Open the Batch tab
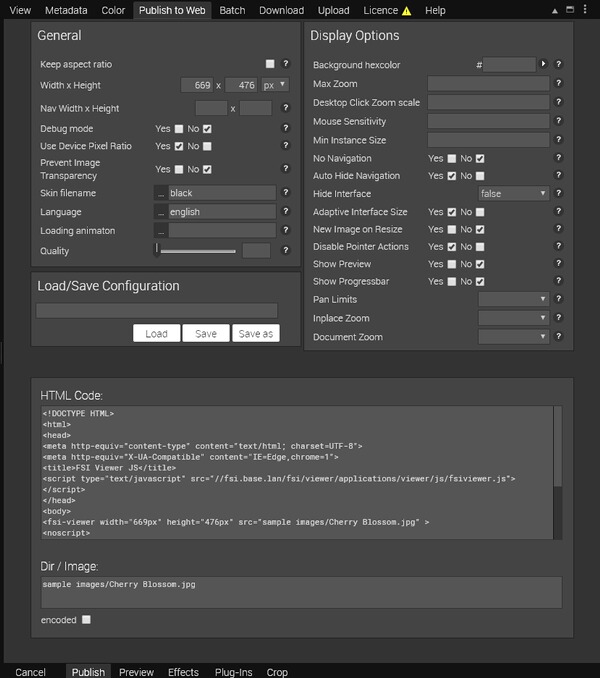The width and height of the screenshot is (600, 678). click(232, 10)
